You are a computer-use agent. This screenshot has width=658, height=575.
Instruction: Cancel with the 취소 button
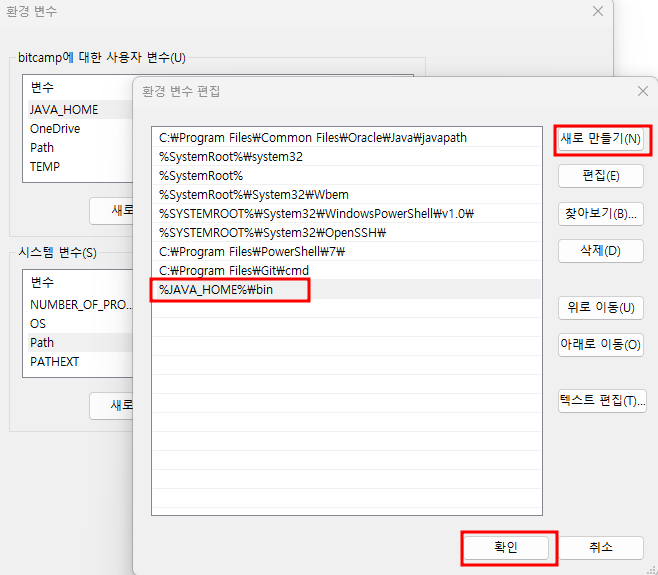601,547
